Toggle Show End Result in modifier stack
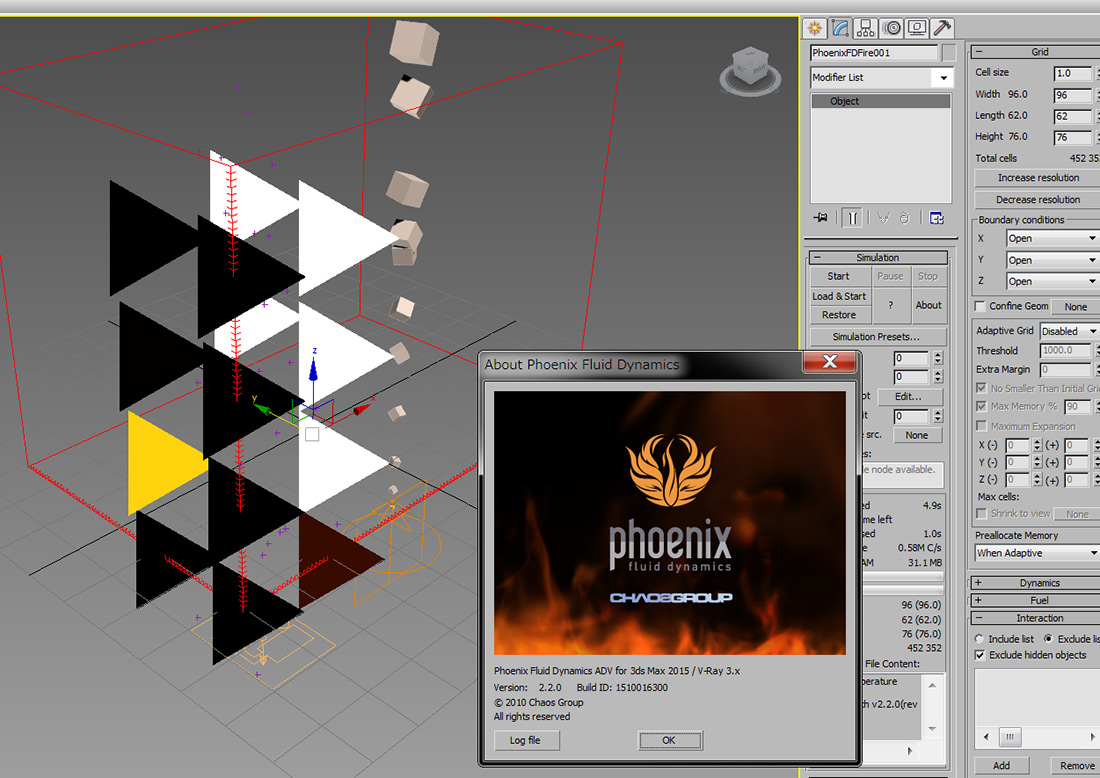 (852, 218)
